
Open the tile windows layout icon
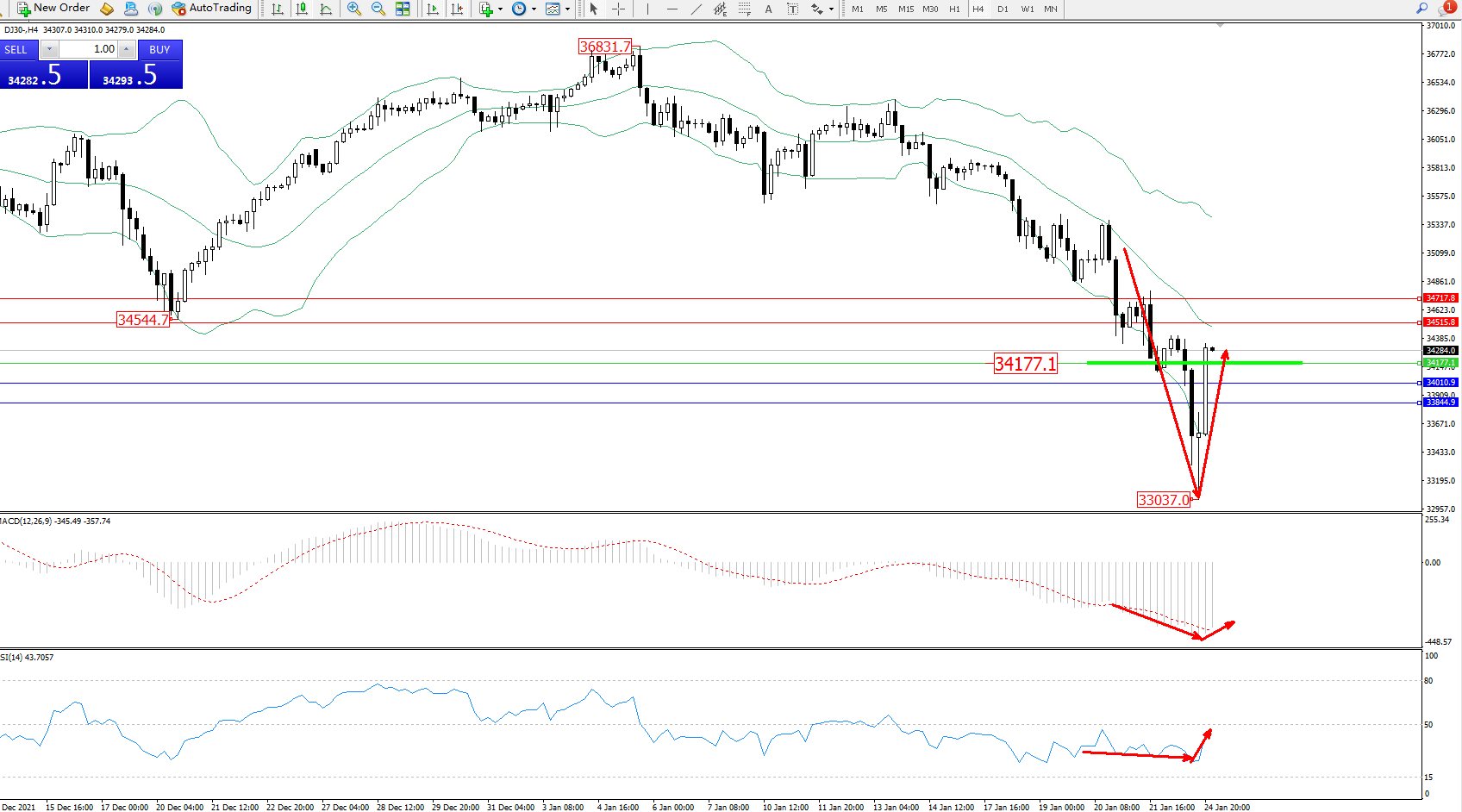(x=403, y=9)
